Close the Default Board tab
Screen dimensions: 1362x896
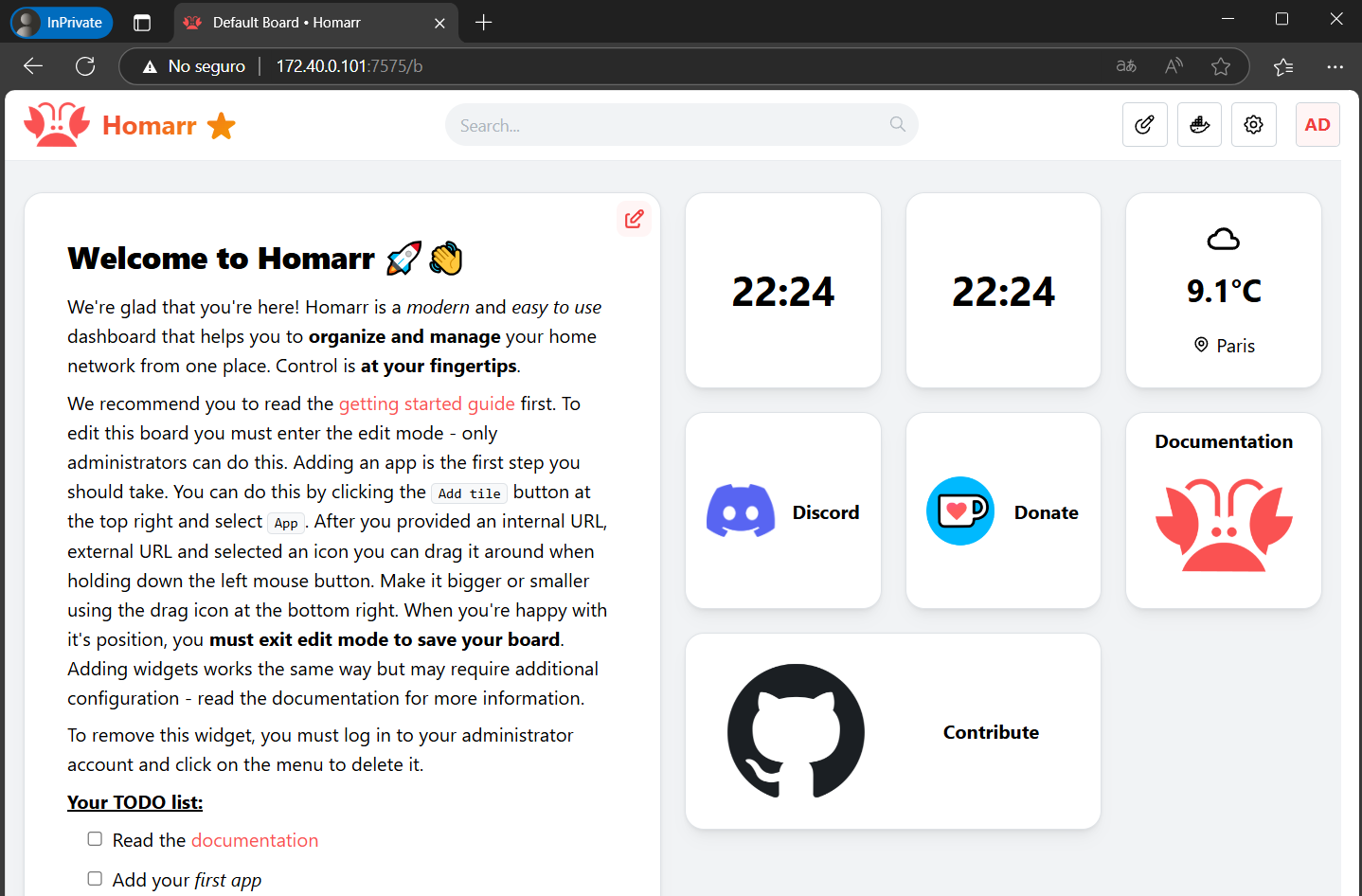[439, 23]
